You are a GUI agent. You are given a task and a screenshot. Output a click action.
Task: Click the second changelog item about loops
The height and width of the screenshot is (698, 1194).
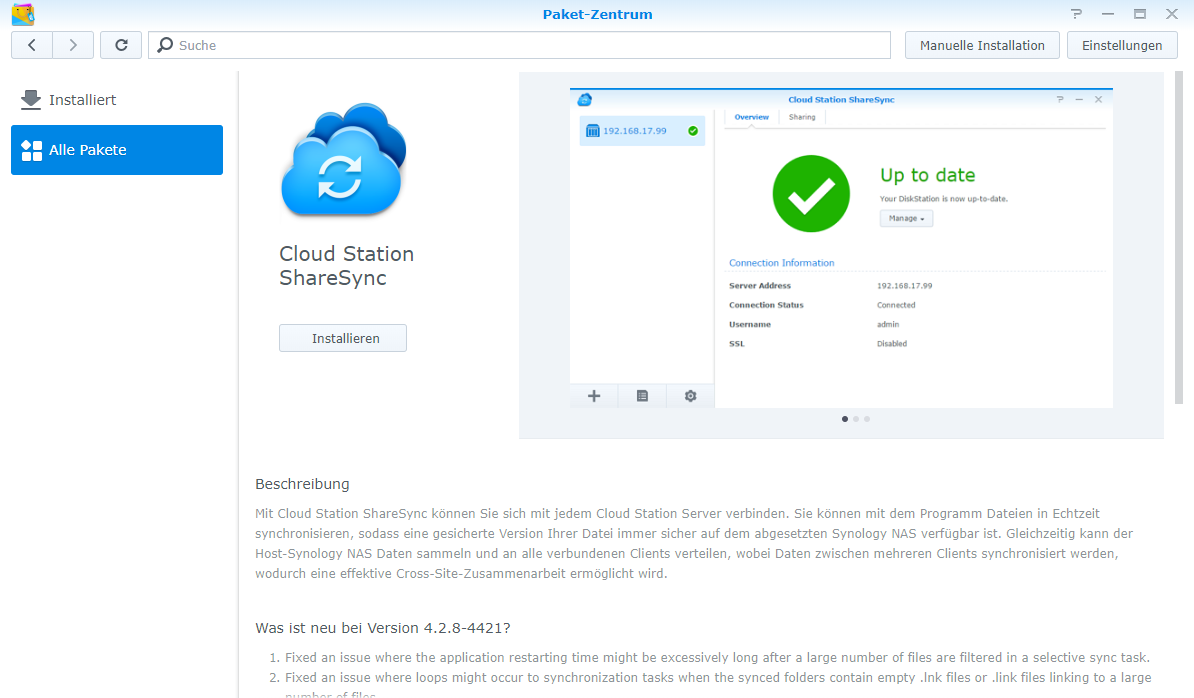(718, 685)
